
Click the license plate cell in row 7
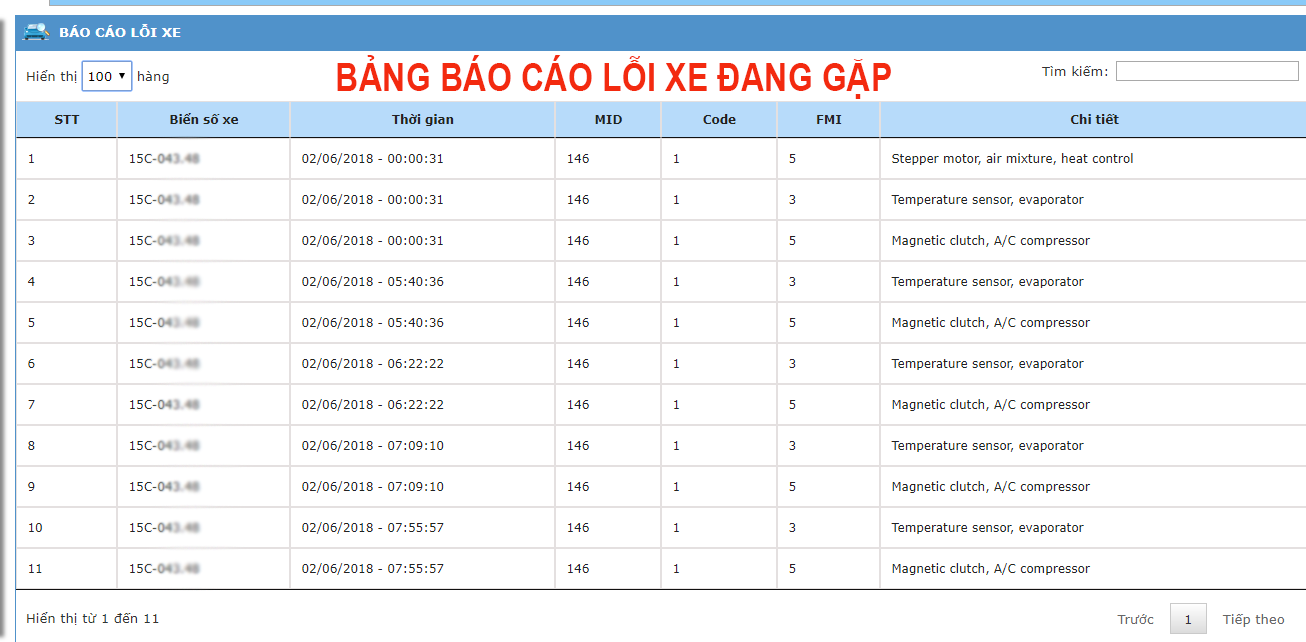[x=204, y=405]
